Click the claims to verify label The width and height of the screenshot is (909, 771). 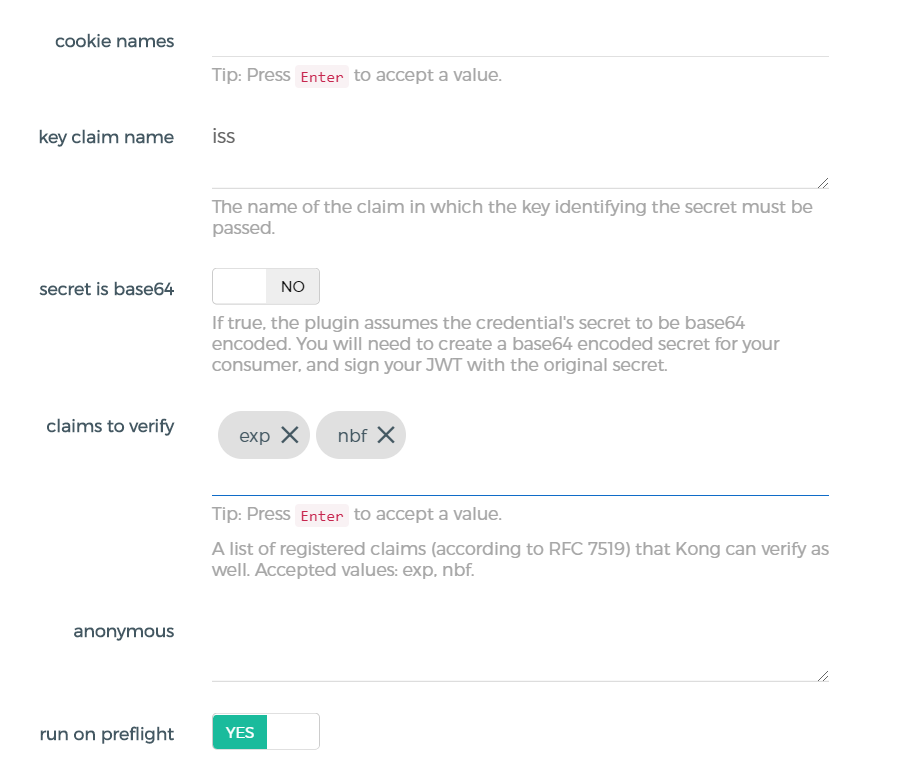coord(110,426)
